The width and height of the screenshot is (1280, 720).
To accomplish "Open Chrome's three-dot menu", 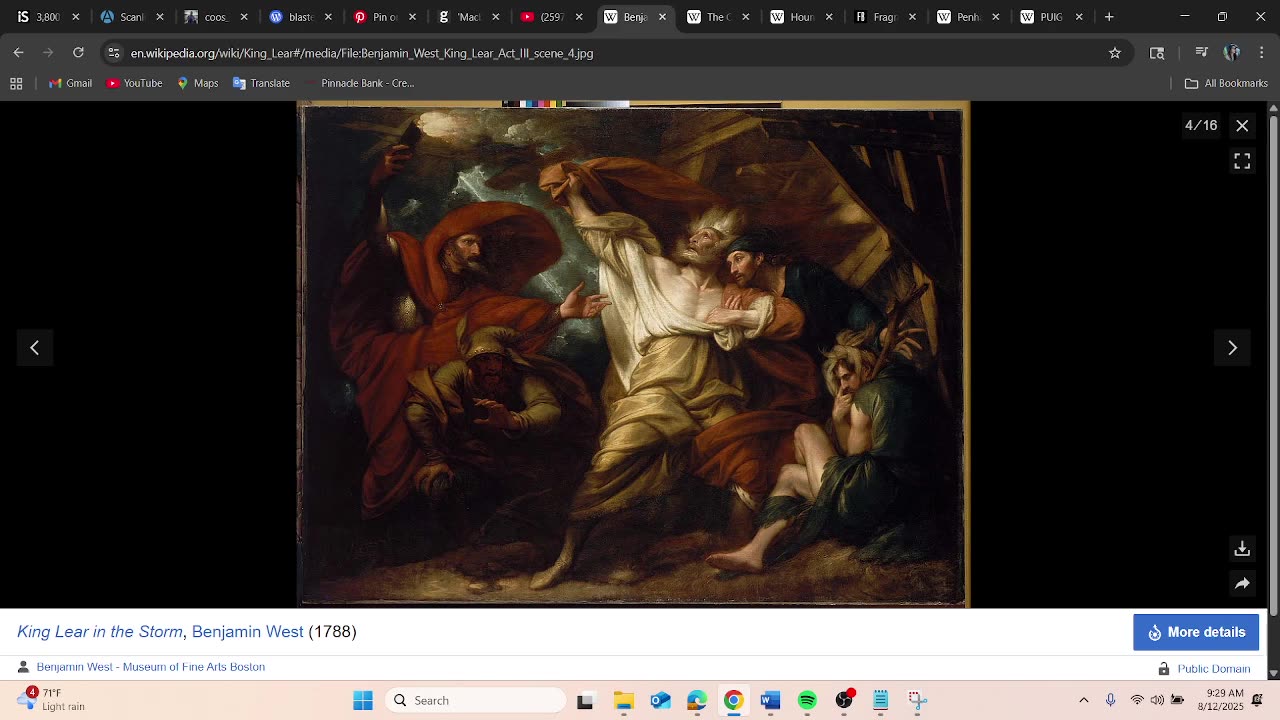I will (x=1262, y=53).
